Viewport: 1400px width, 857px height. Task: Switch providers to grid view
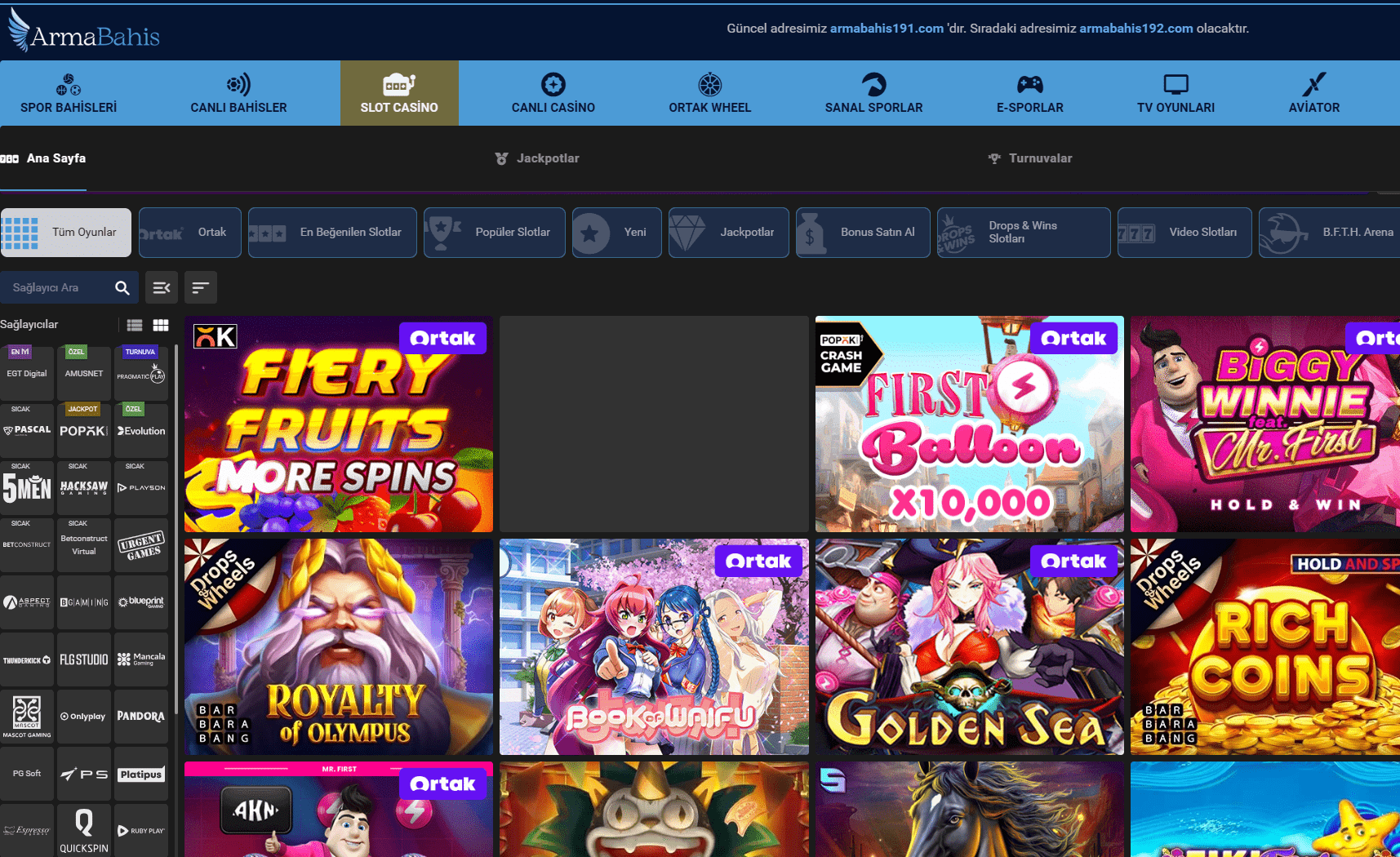tap(161, 325)
